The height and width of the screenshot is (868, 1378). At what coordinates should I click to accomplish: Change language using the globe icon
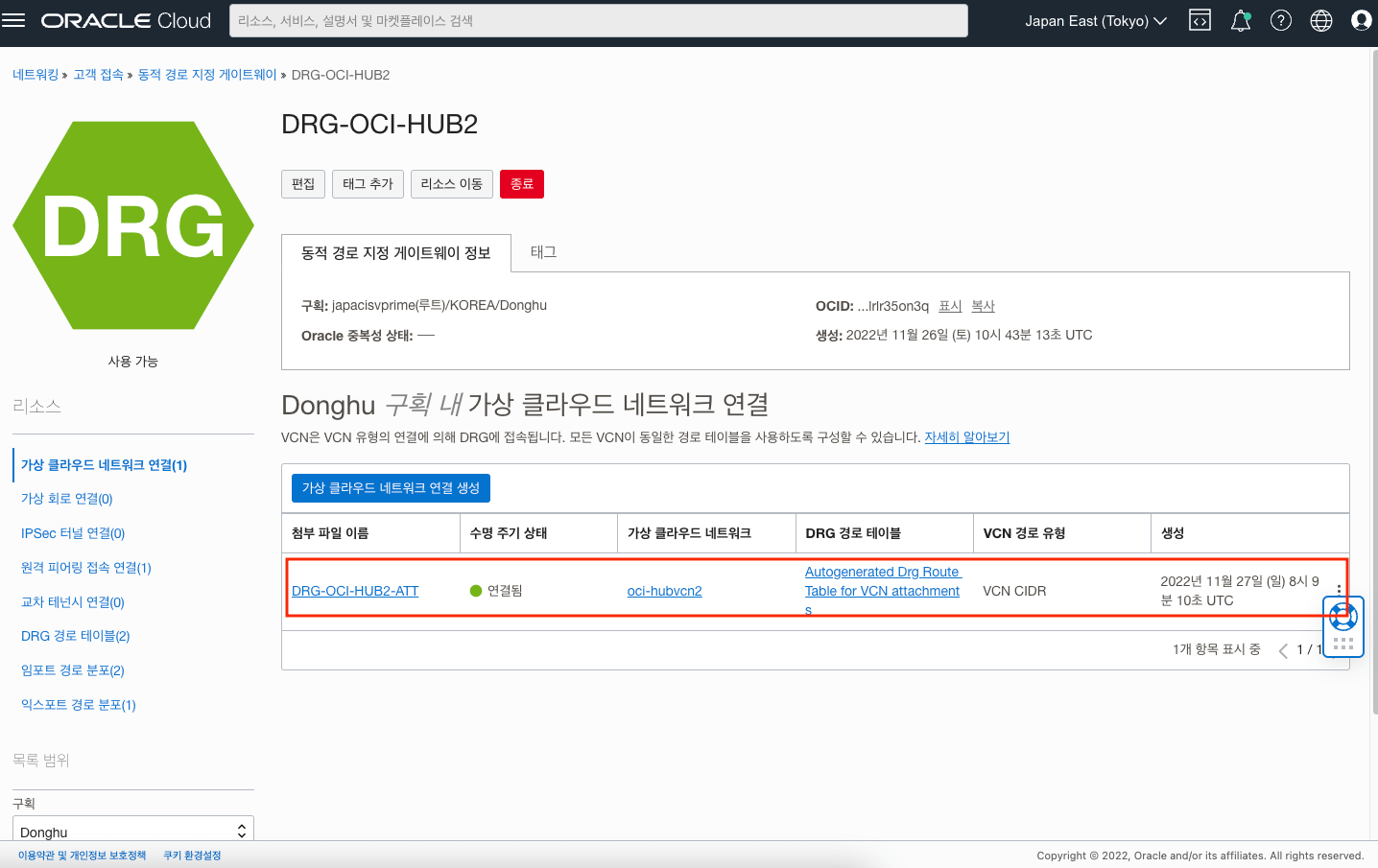click(1320, 19)
